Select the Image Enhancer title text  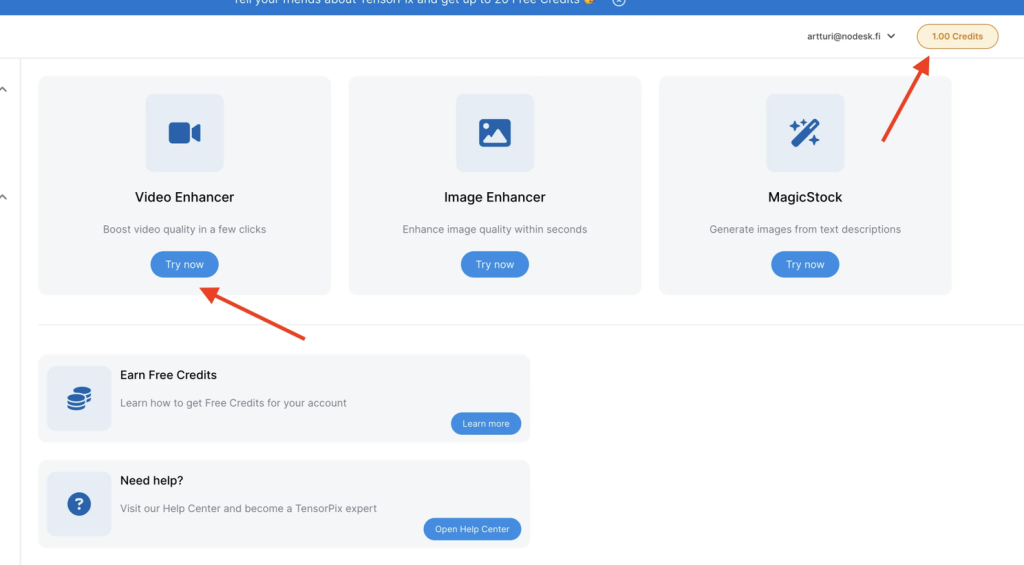click(494, 197)
